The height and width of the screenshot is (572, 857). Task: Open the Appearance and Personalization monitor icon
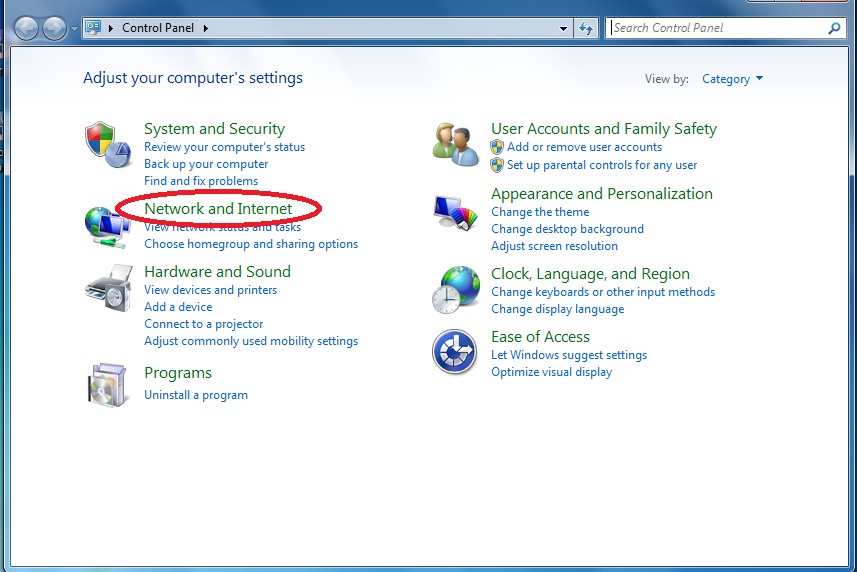455,213
